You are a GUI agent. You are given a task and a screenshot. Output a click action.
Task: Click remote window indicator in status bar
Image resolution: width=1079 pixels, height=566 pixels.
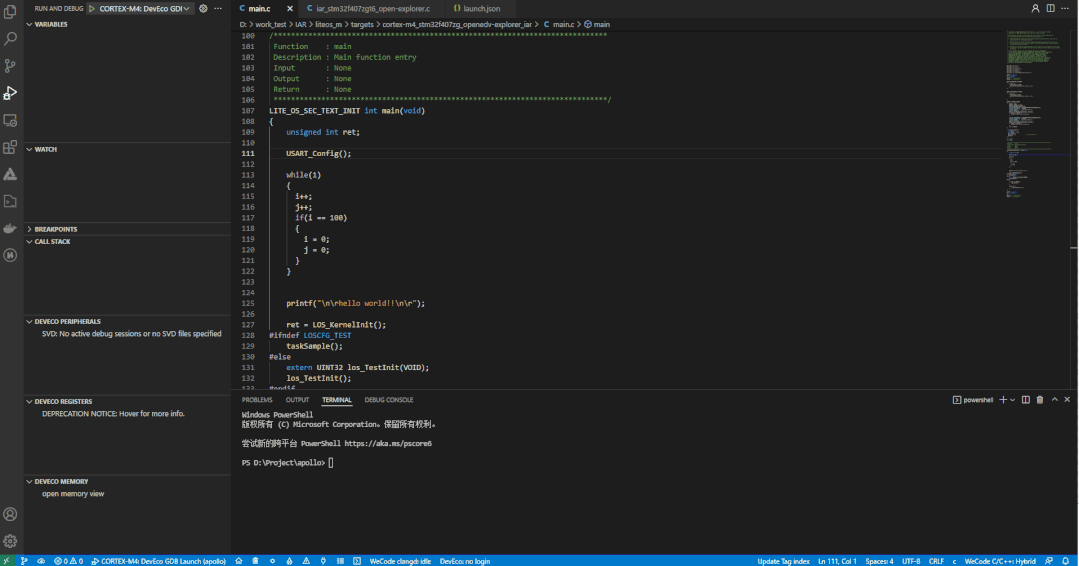6,561
